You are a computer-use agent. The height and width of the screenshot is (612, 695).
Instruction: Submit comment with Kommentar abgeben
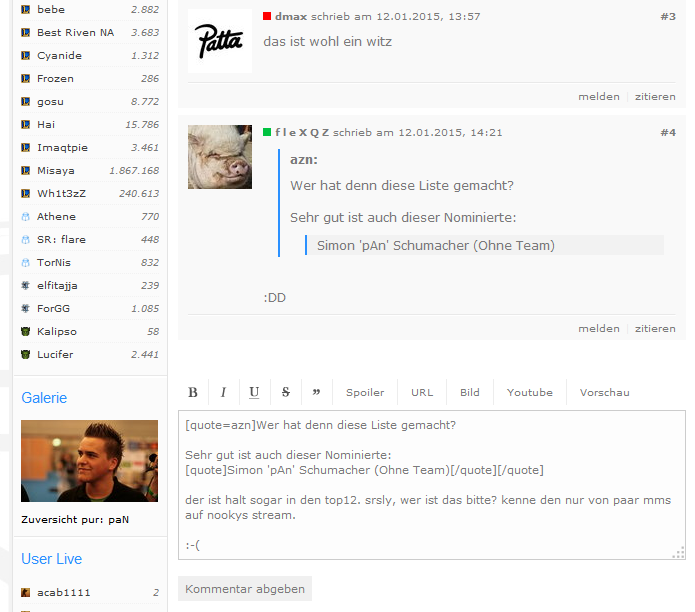245,589
